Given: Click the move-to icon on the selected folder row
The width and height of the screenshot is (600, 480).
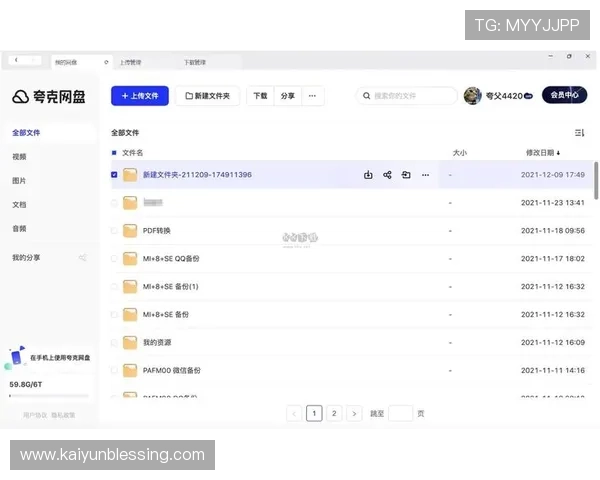Looking at the screenshot, I should [406, 175].
